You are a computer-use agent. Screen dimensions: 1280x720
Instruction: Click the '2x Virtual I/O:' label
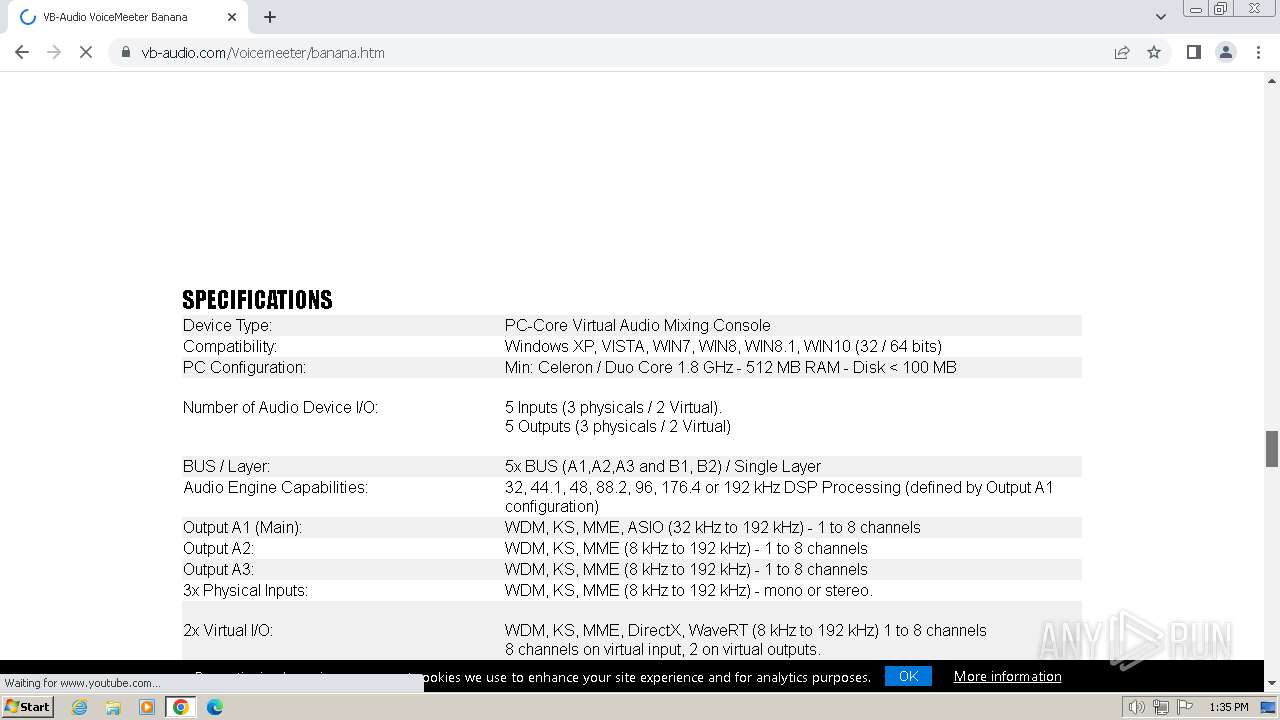click(x=228, y=630)
